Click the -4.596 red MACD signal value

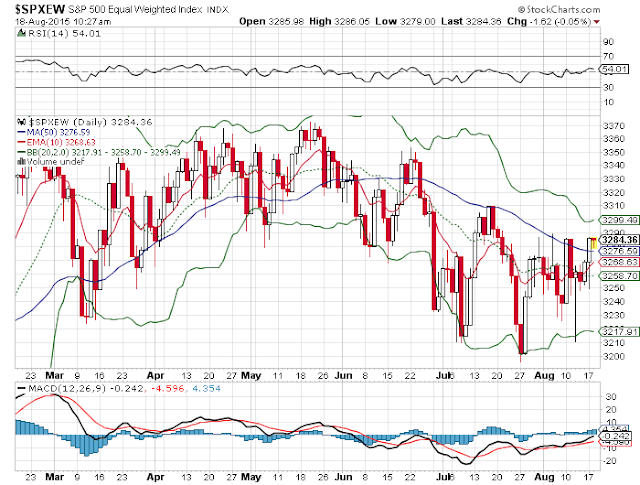[167, 389]
